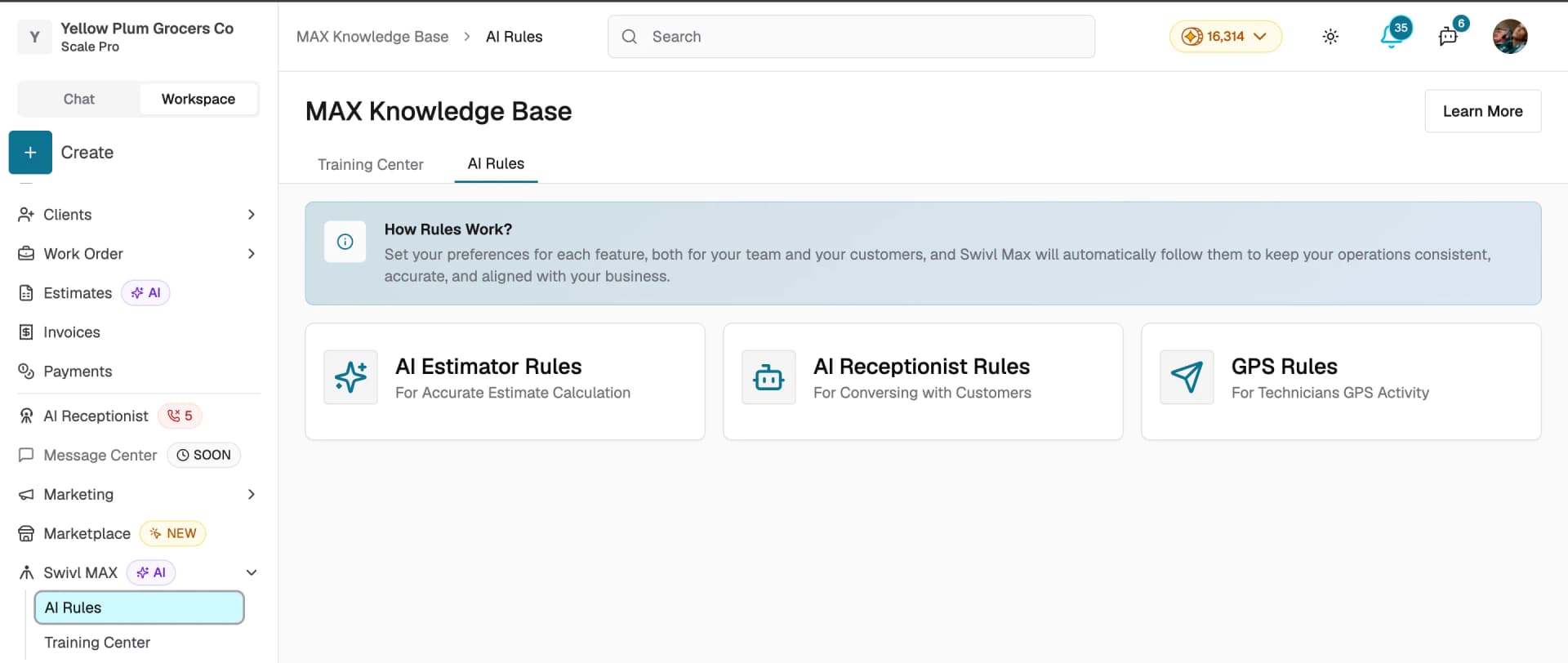Viewport: 1568px width, 663px height.
Task: Click the Estimates document icon
Action: (x=26, y=293)
